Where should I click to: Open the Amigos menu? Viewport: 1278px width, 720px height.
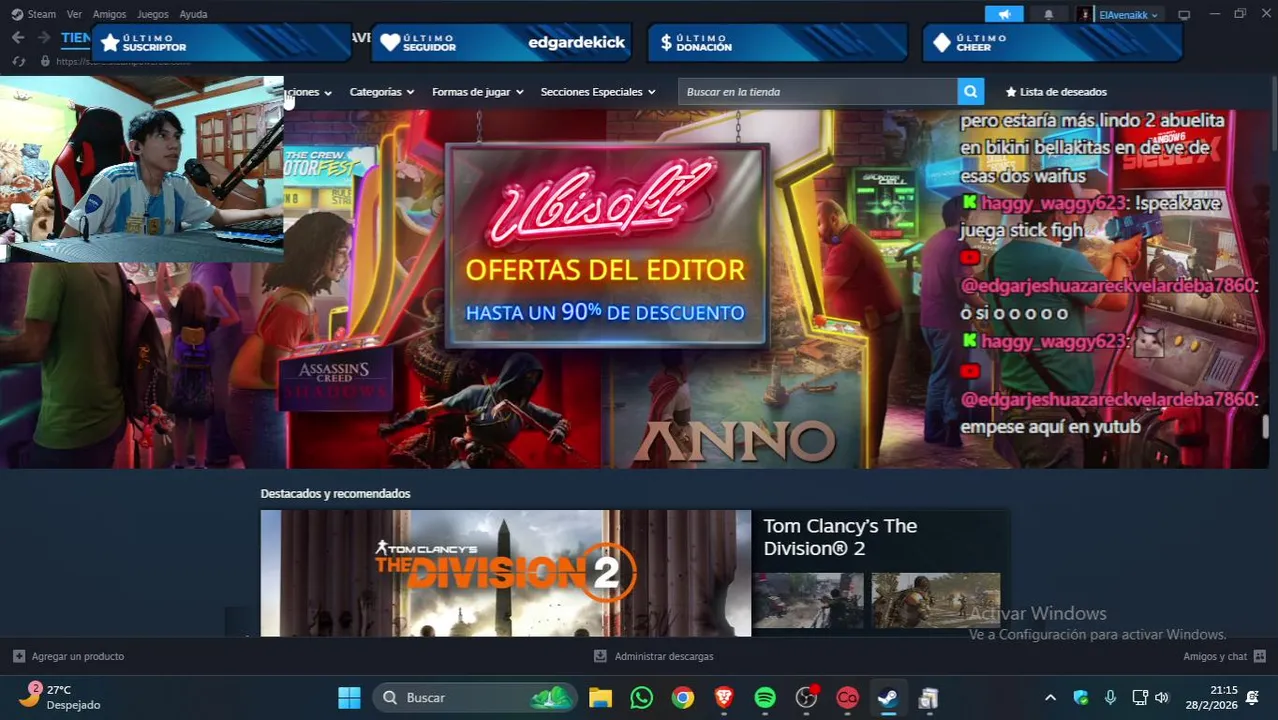109,14
